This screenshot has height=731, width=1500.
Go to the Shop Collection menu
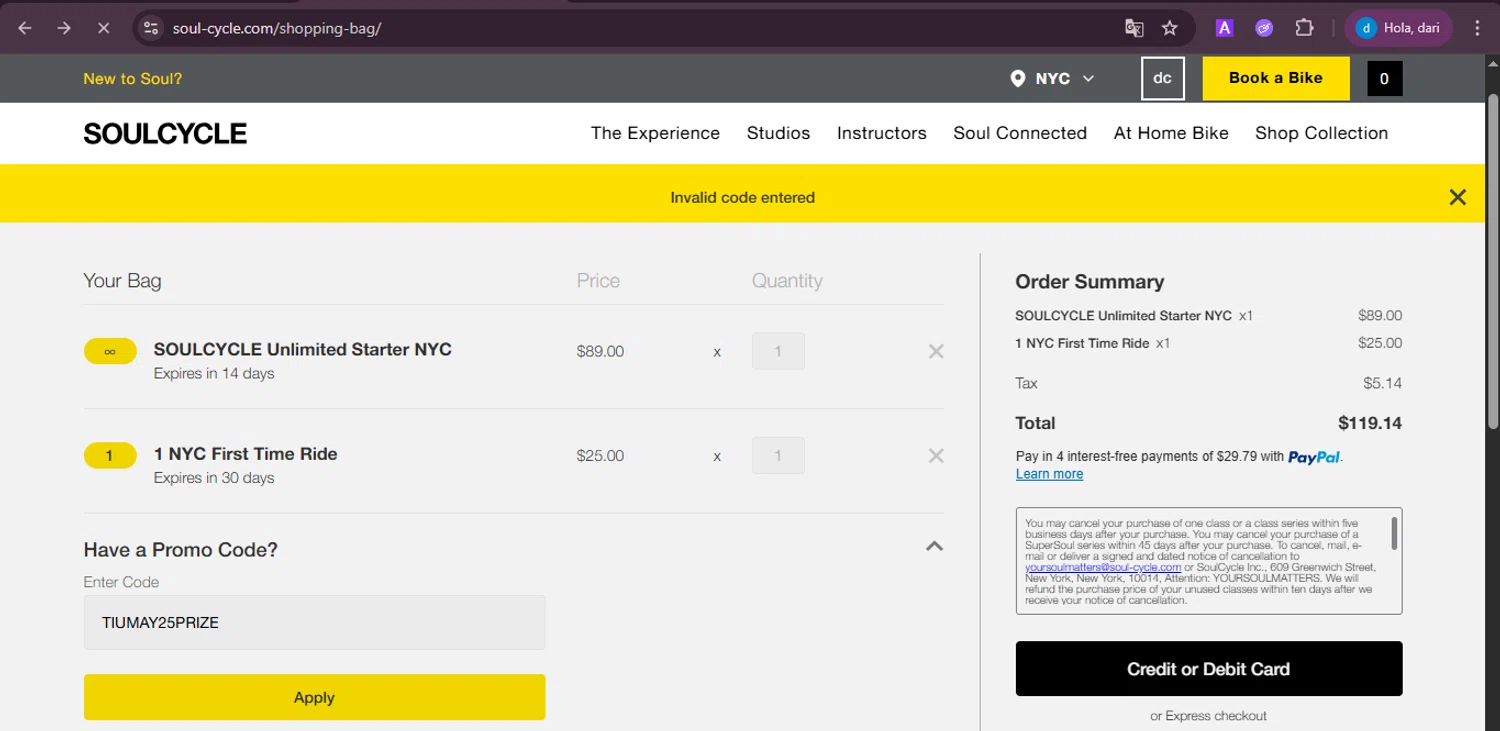pos(1321,133)
